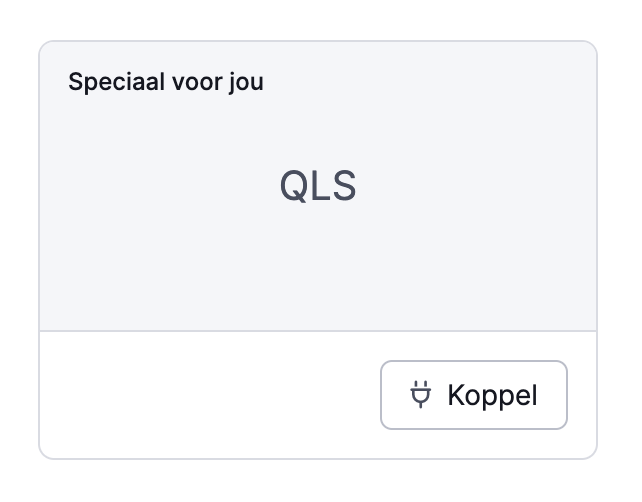Connect the QLS integration via Koppel
This screenshot has height=502, width=642.
pos(474,395)
